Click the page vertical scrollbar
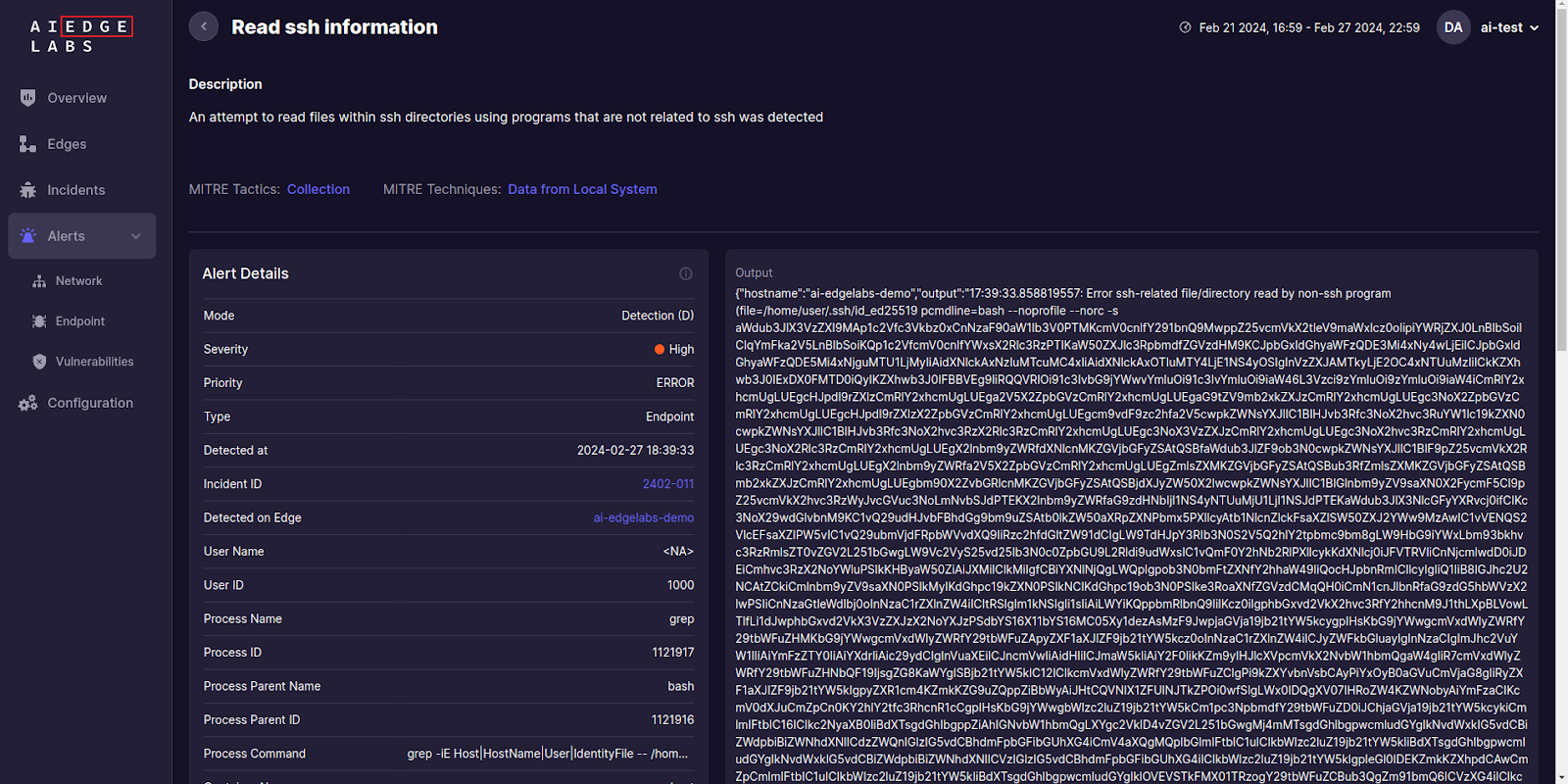Screen dimensions: 1568x784 pos(1561,196)
